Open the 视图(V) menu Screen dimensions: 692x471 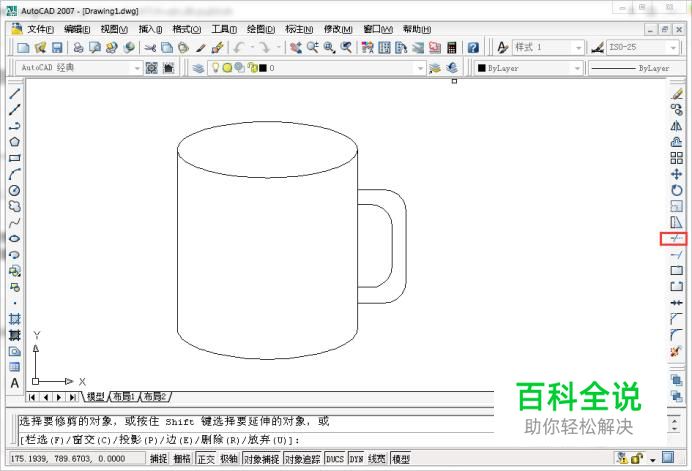coord(114,29)
